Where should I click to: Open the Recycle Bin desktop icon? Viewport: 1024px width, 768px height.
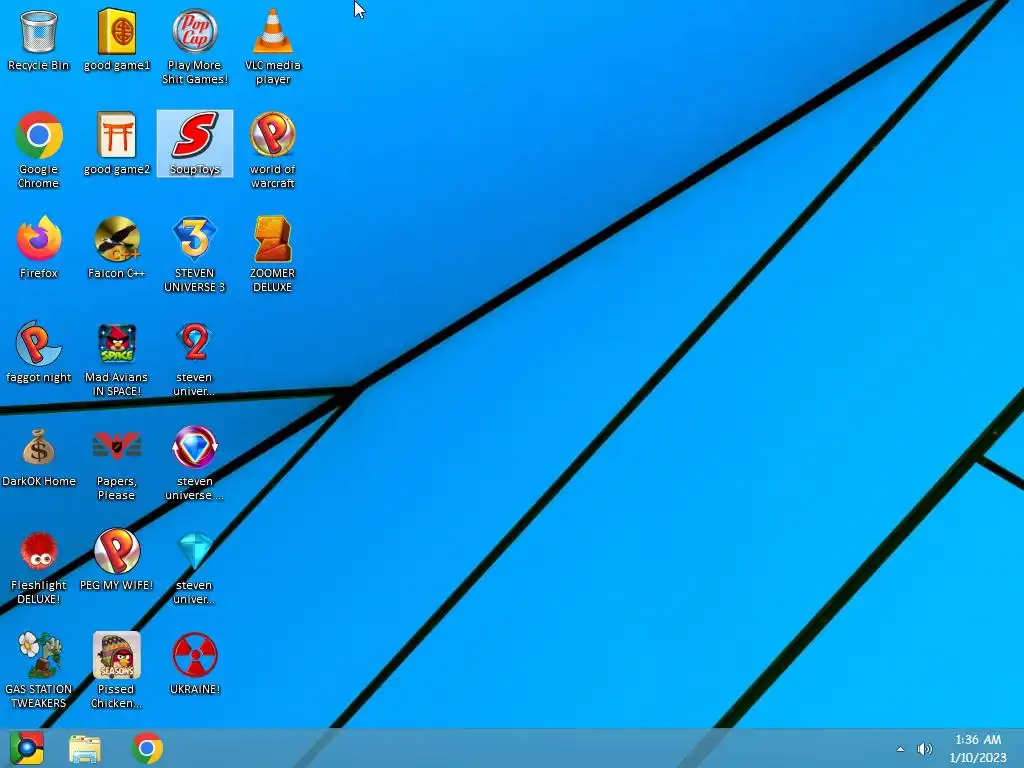[39, 41]
